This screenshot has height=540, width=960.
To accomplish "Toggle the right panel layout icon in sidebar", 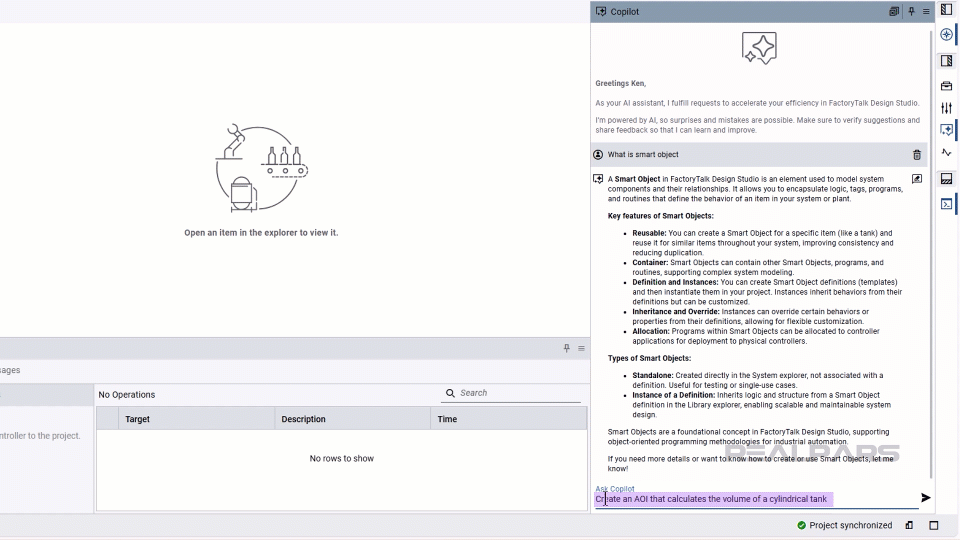I will 947,61.
